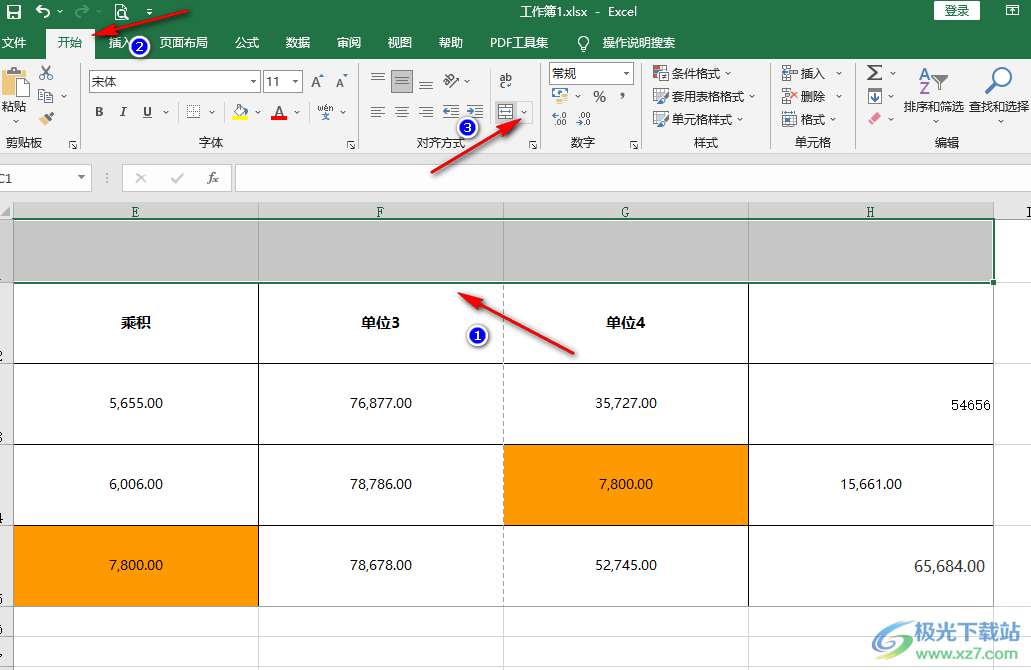Click the decrease indent icon
Screen dimensions: 1031x670
point(451,112)
